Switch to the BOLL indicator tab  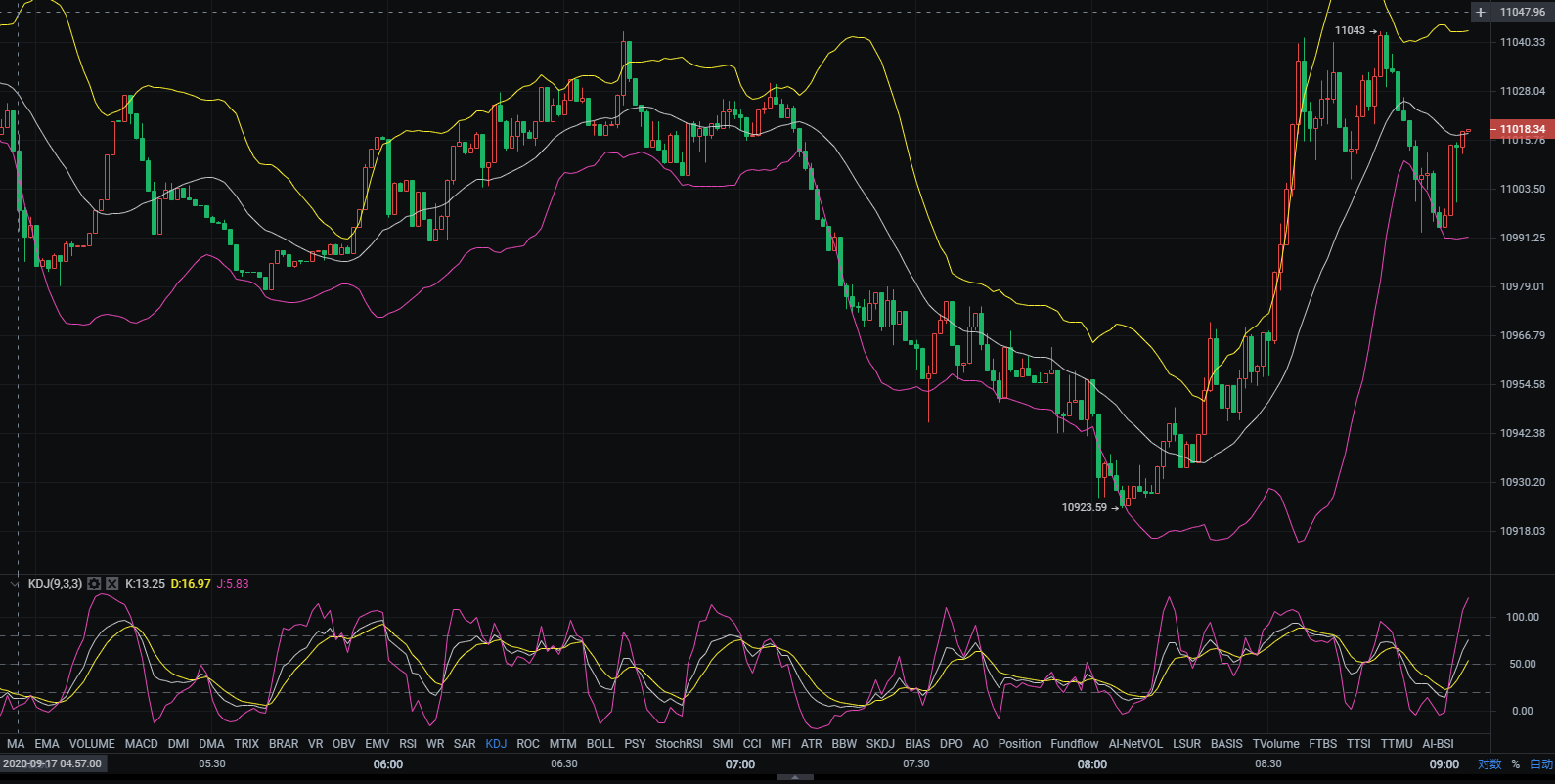[x=600, y=744]
